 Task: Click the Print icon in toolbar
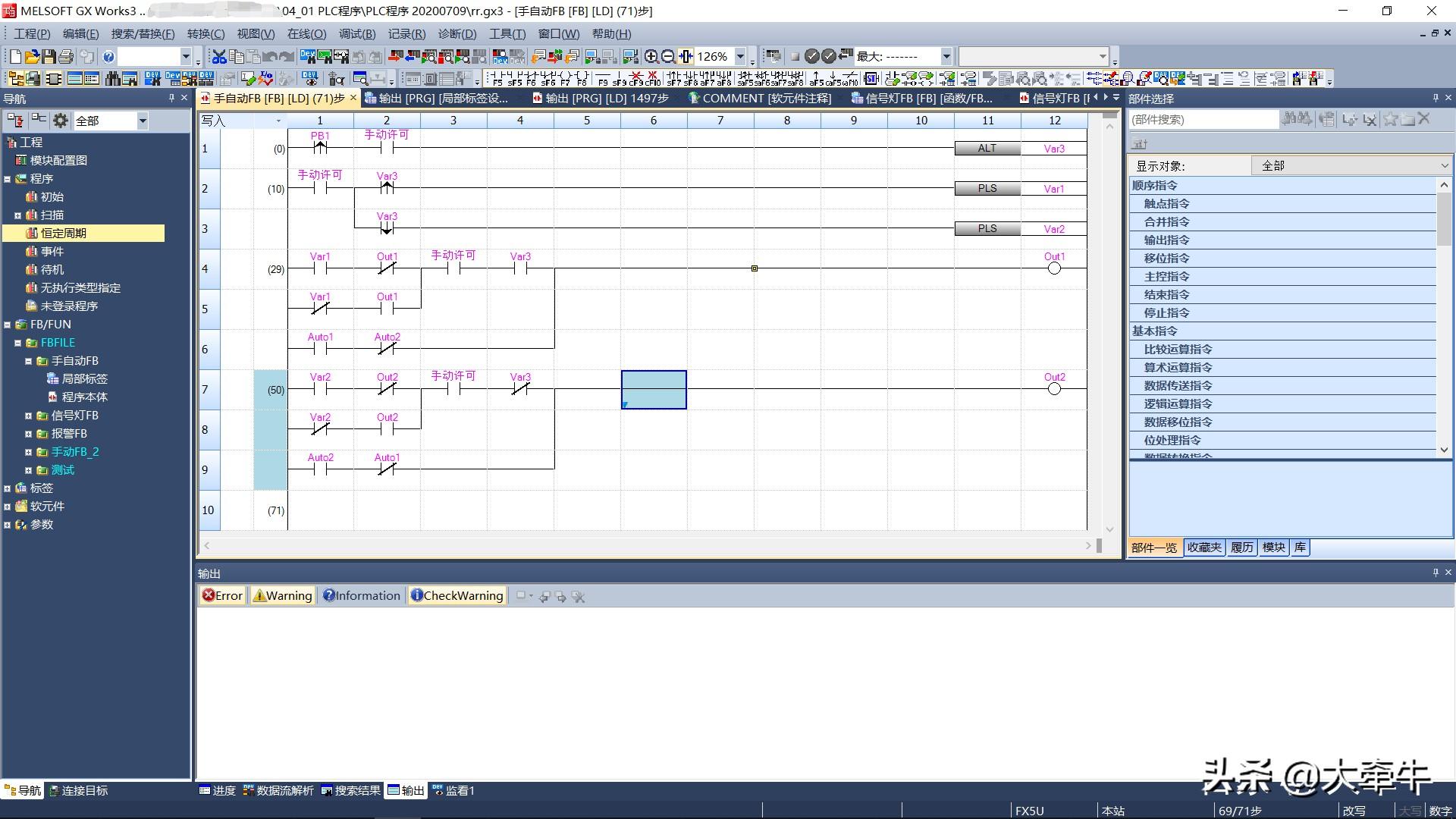[x=67, y=56]
